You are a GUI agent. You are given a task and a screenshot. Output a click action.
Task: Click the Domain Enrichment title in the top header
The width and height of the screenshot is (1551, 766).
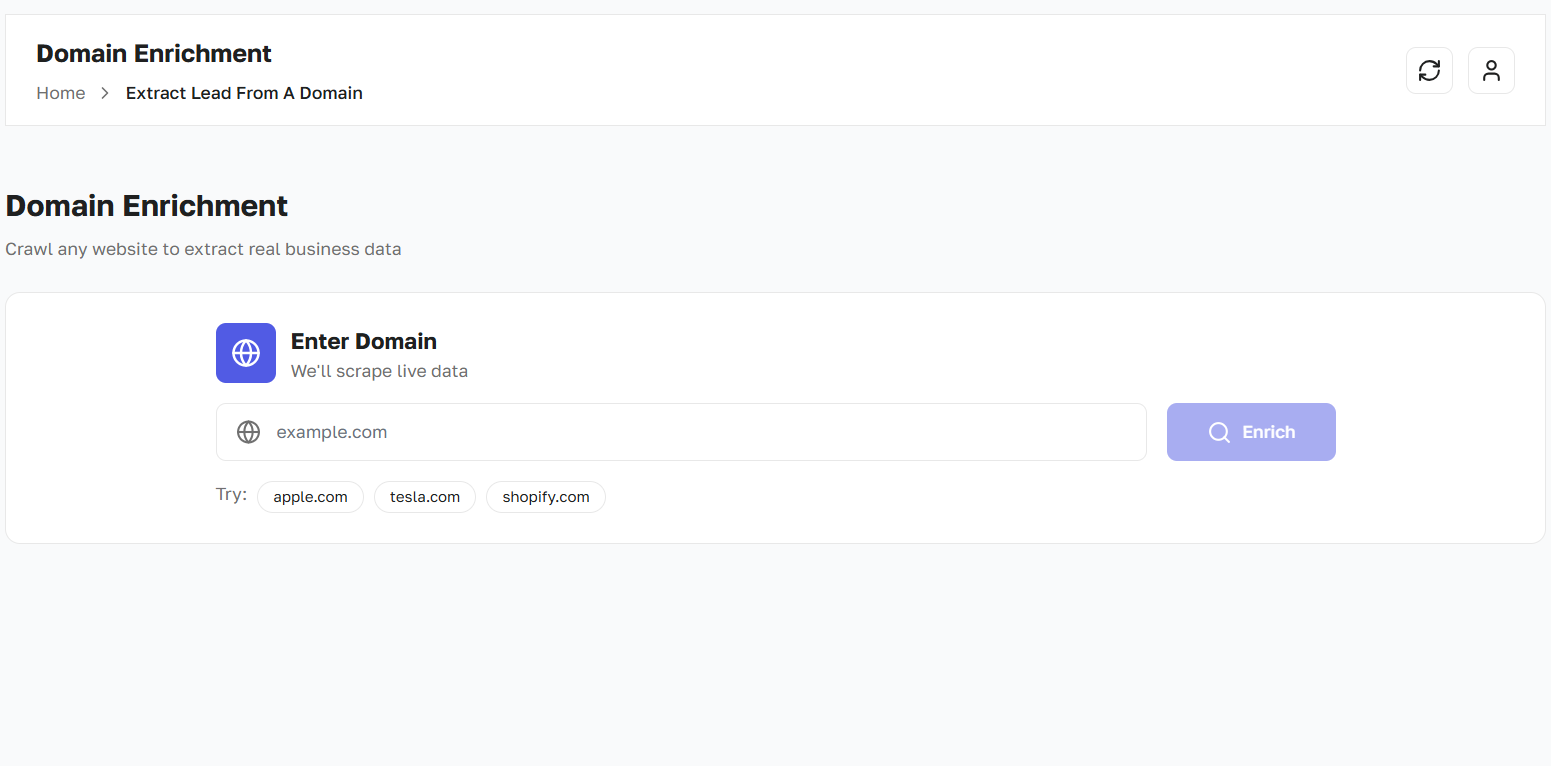[154, 54]
